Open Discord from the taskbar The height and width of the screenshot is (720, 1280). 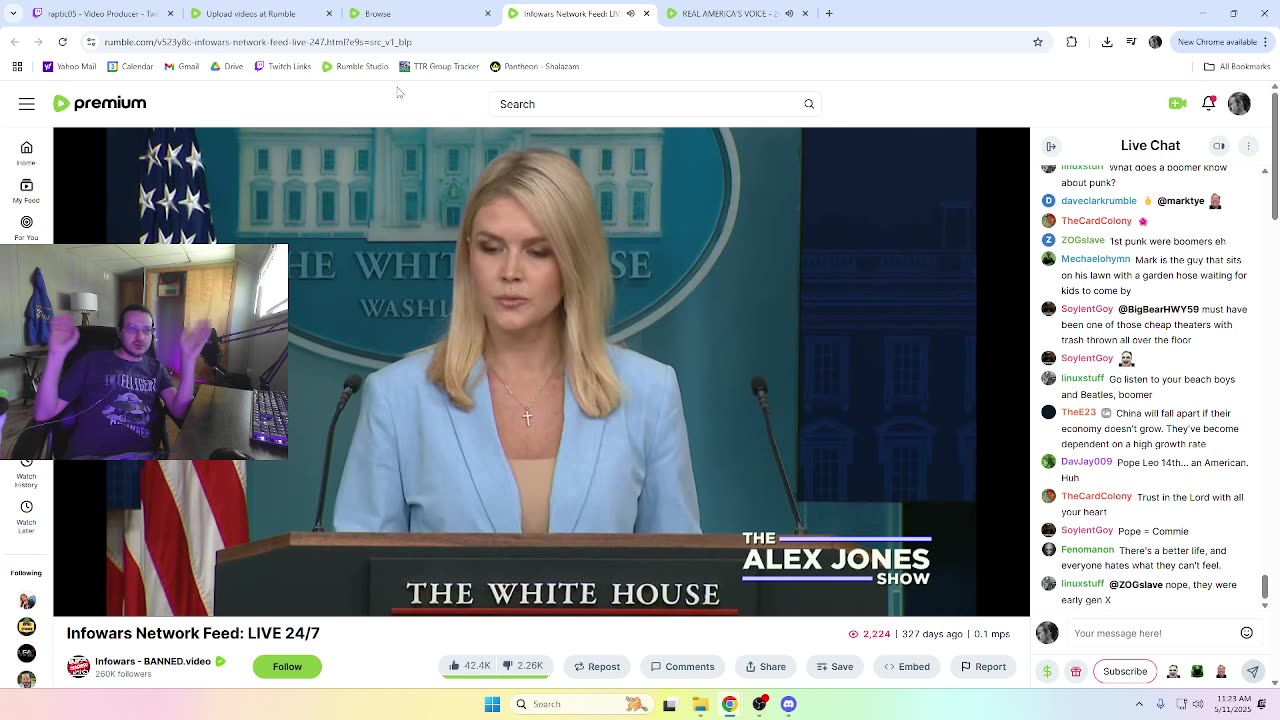(789, 704)
